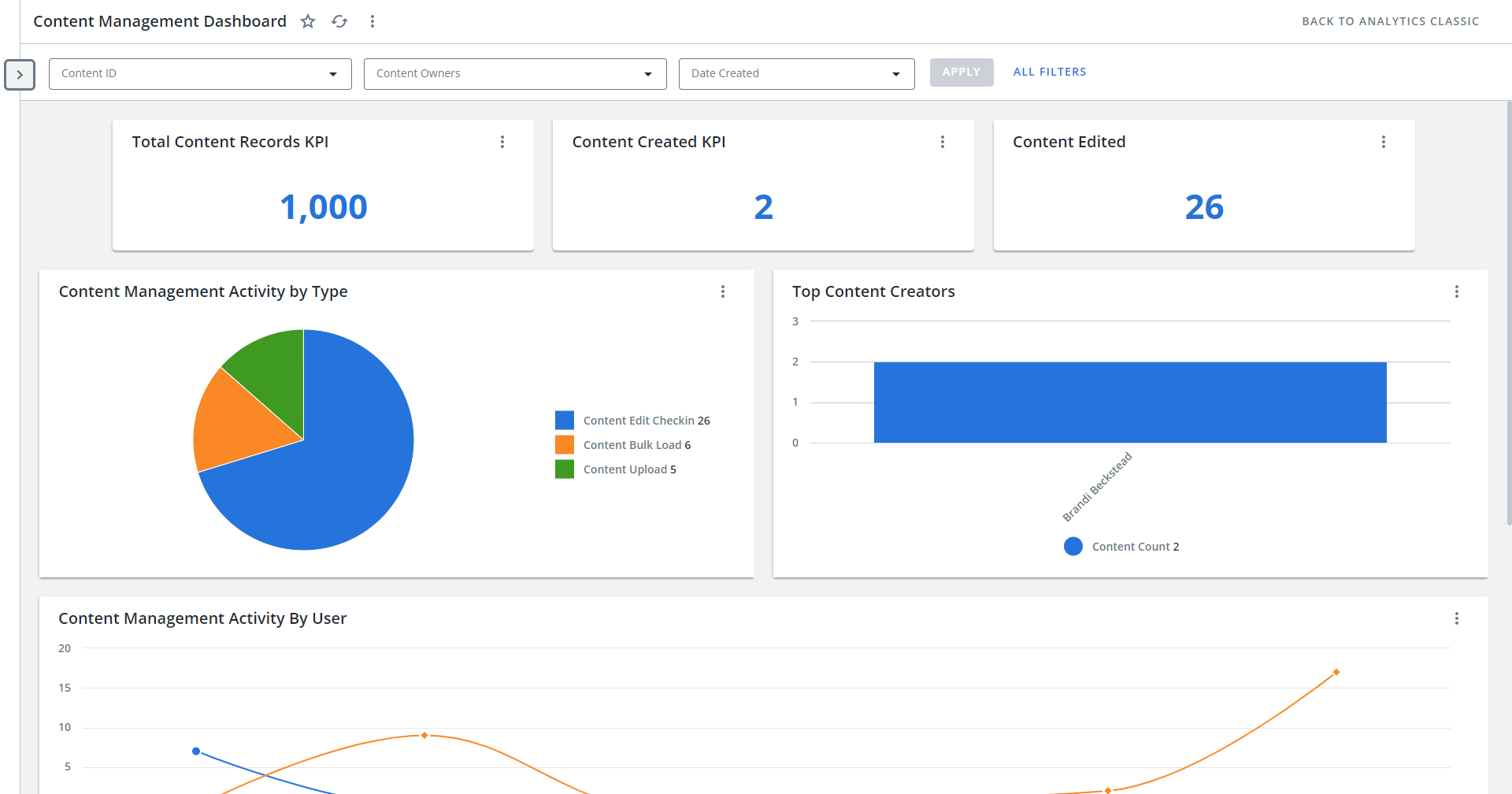1512x794 pixels.
Task: Click the APPLY filters button
Action: point(962,72)
